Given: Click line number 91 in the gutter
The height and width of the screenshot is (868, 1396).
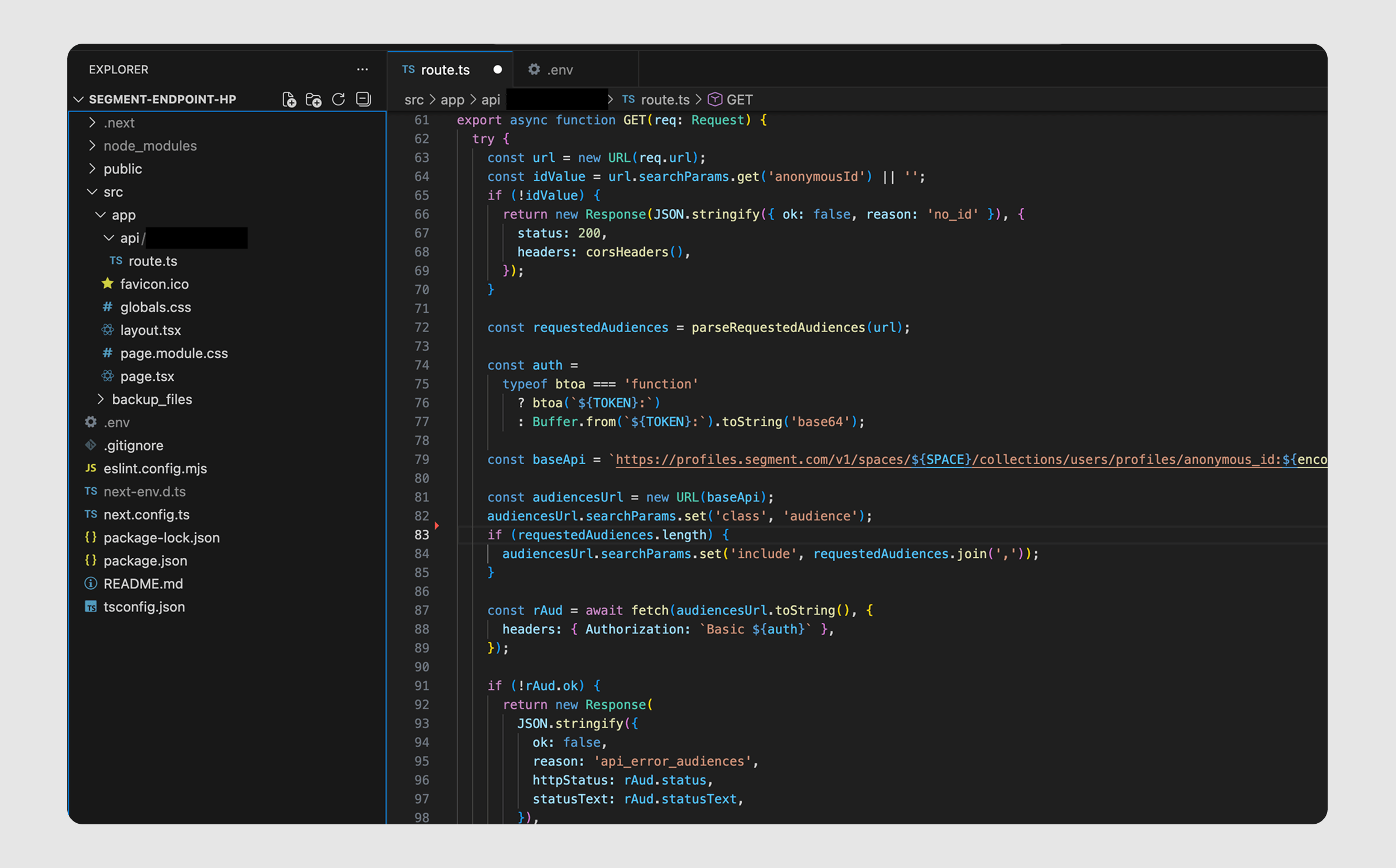Looking at the screenshot, I should click(x=421, y=685).
